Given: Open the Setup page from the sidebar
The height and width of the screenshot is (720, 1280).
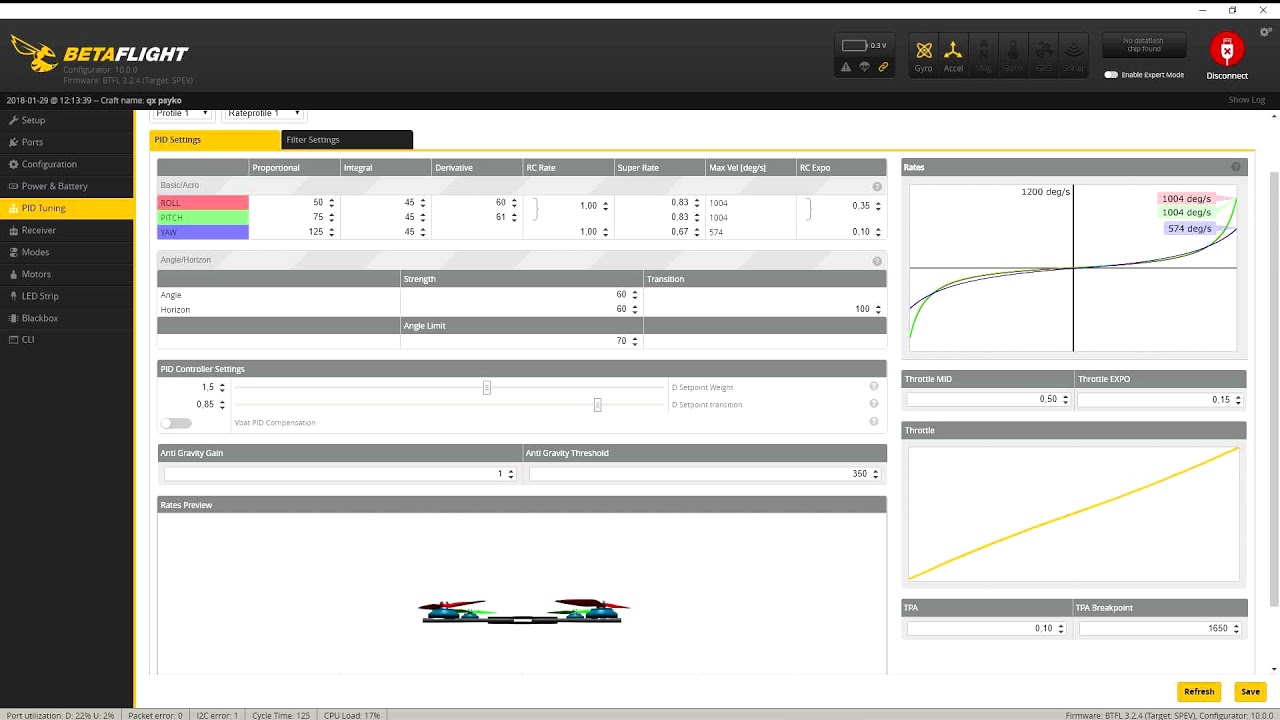Looking at the screenshot, I should point(66,120).
